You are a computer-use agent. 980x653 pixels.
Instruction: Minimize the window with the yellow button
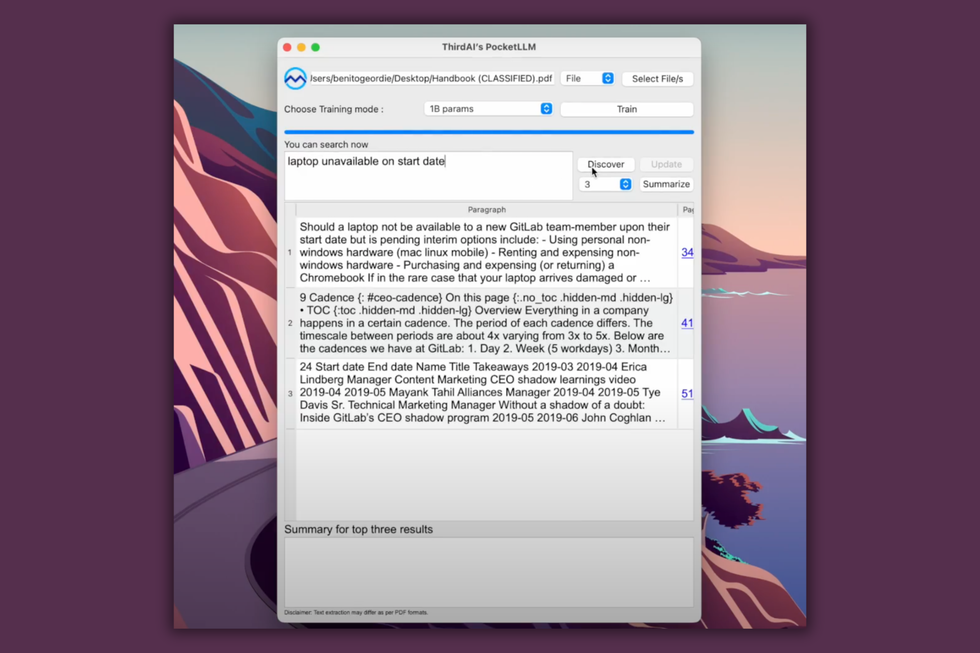tap(301, 47)
